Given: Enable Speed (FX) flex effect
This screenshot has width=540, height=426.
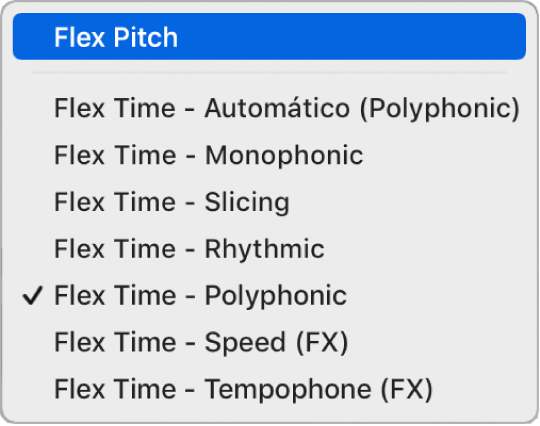Looking at the screenshot, I should 269,343.
